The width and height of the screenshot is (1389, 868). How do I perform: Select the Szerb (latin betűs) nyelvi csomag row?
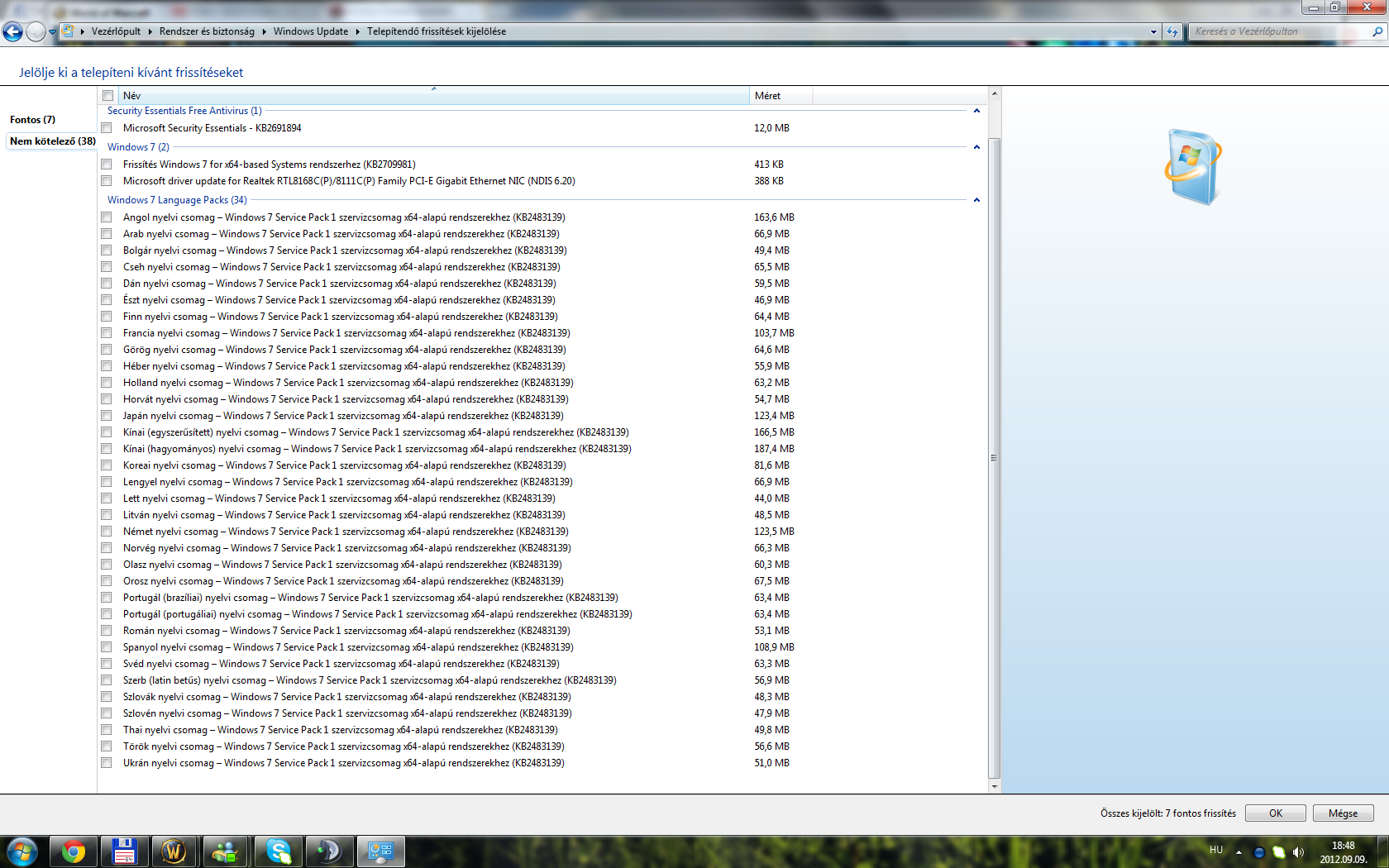tap(542, 680)
